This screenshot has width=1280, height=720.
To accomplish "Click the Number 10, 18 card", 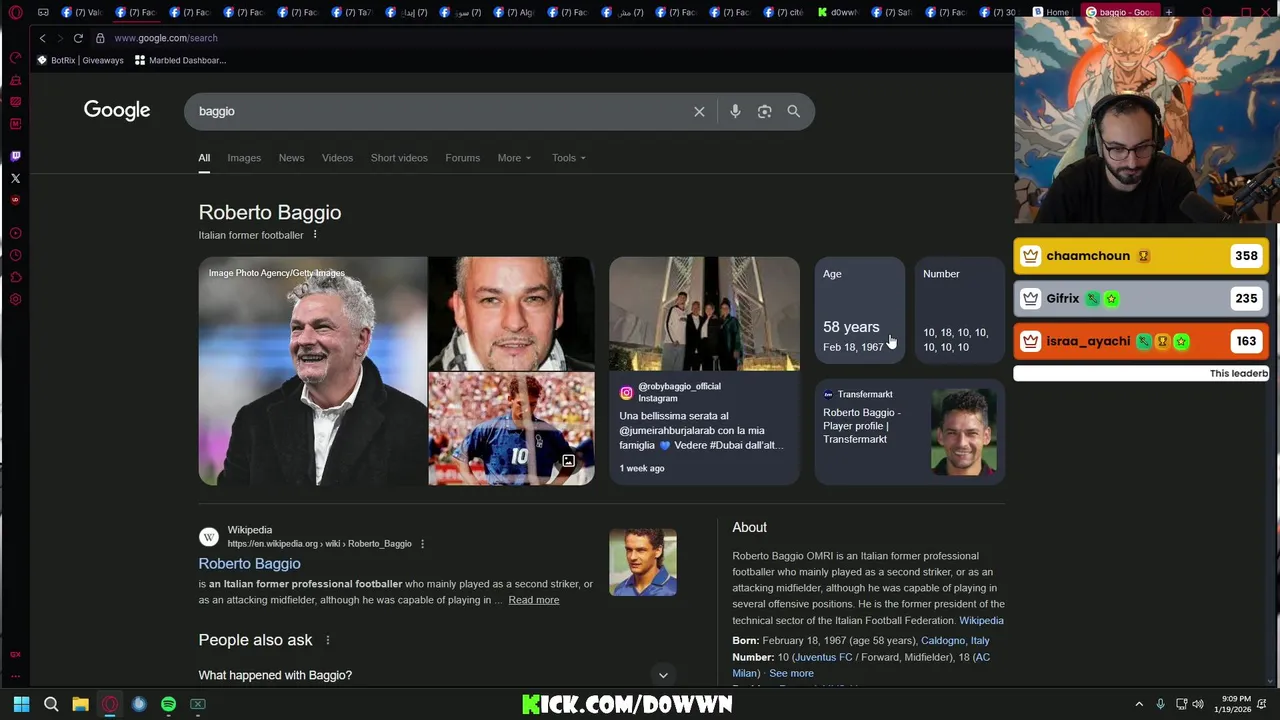I will 960,310.
